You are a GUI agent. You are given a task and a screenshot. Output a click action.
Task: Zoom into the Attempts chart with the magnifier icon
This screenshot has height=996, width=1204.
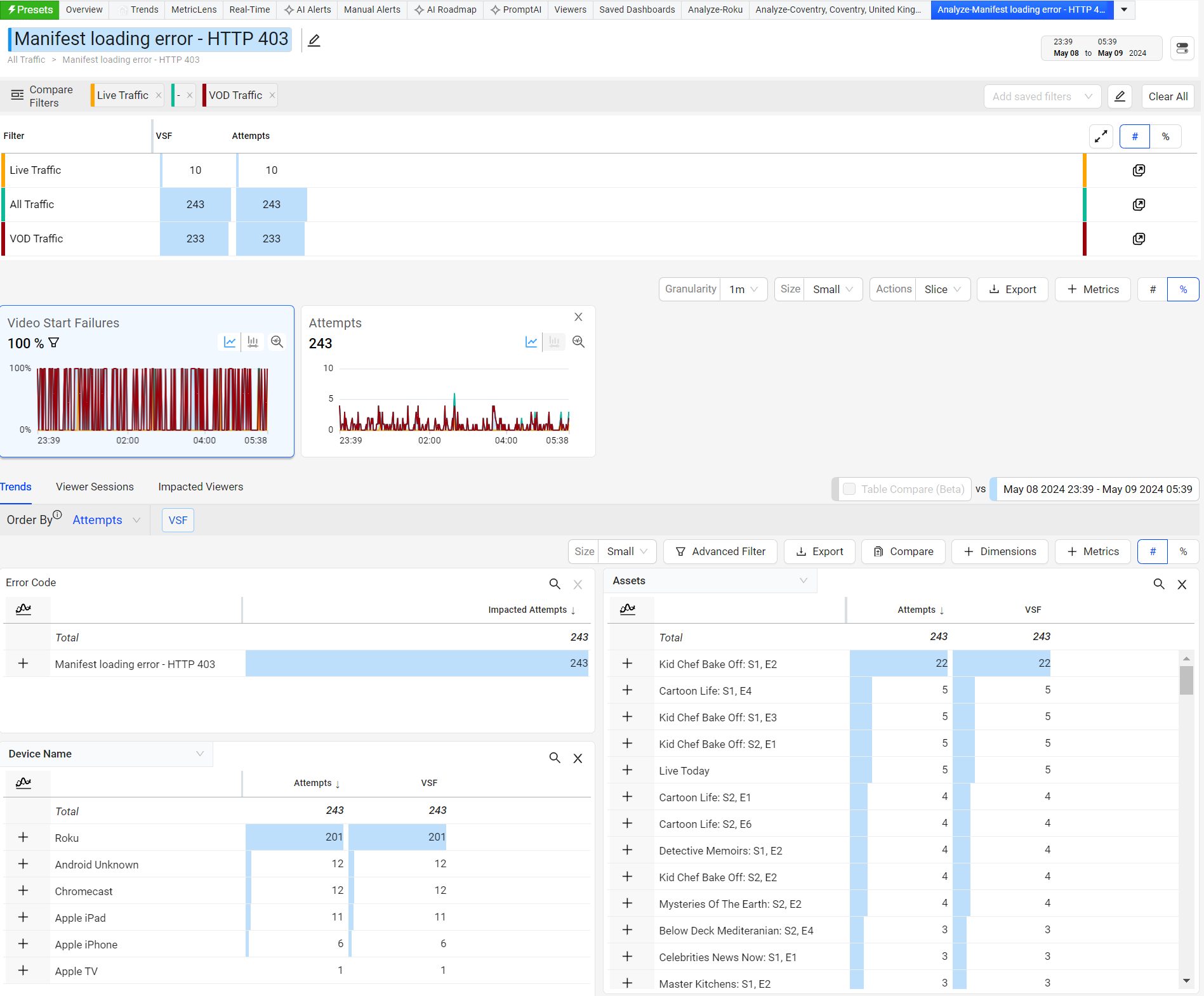click(578, 342)
